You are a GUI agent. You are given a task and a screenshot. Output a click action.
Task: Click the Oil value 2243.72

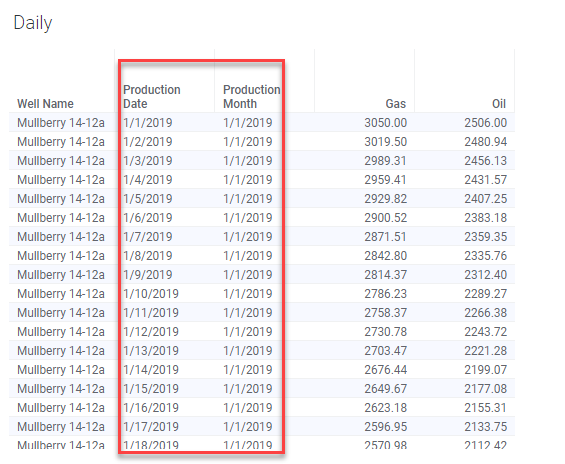(485, 331)
